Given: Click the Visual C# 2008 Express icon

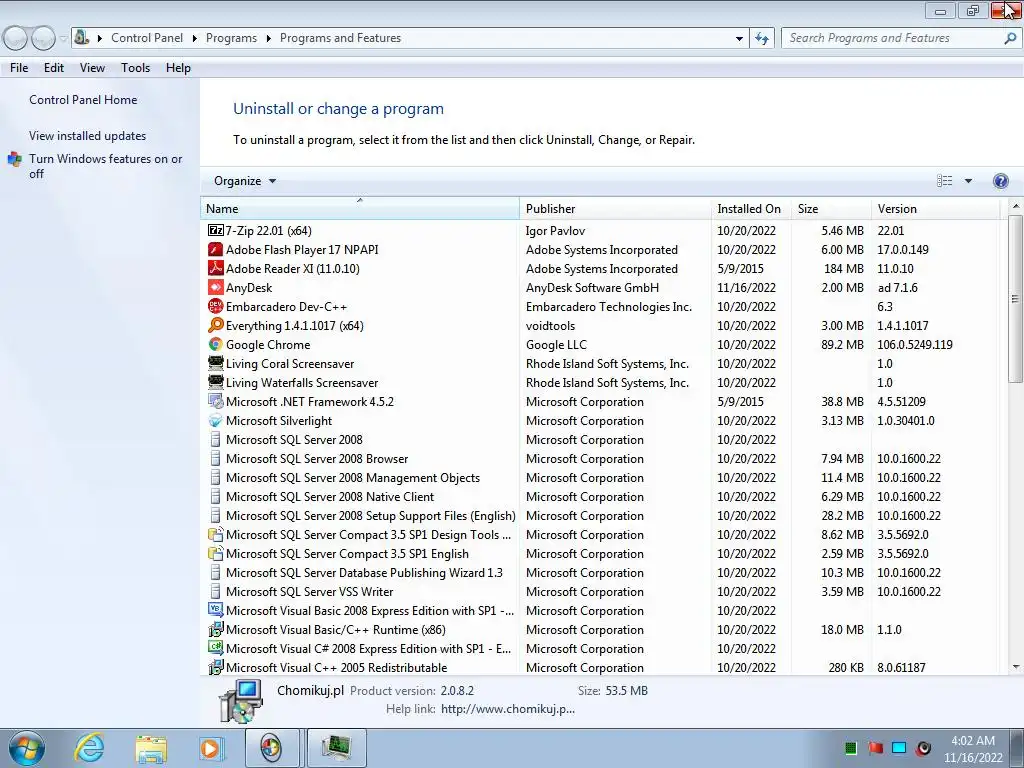Looking at the screenshot, I should pos(216,648).
